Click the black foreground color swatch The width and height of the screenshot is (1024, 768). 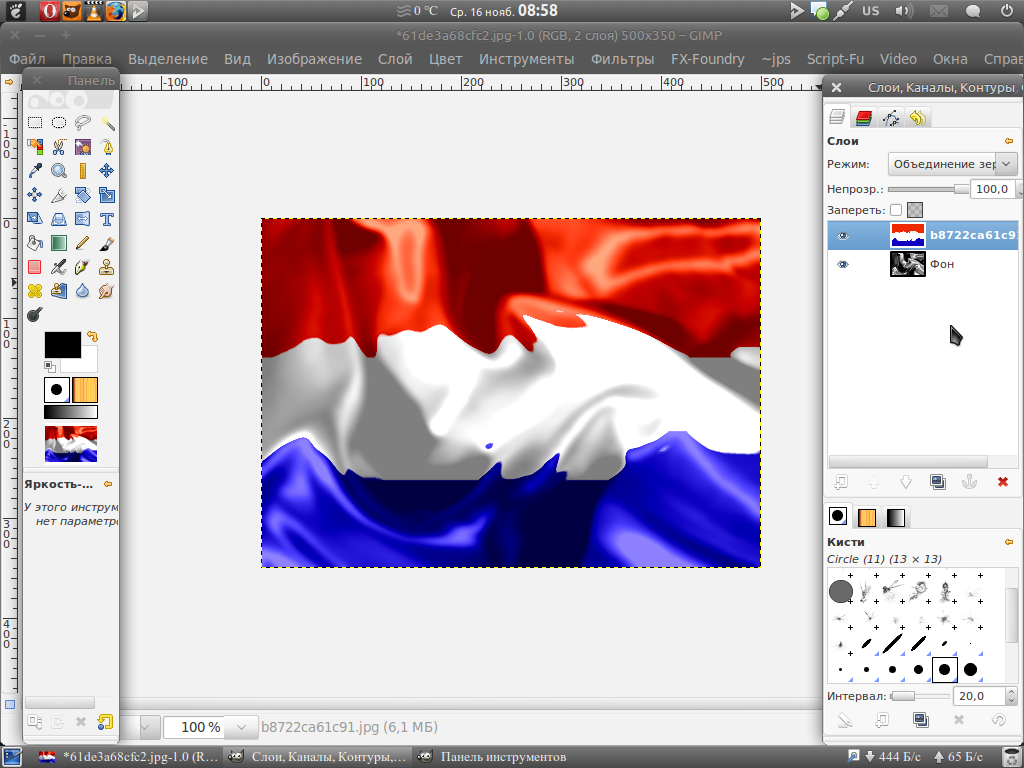(x=63, y=345)
